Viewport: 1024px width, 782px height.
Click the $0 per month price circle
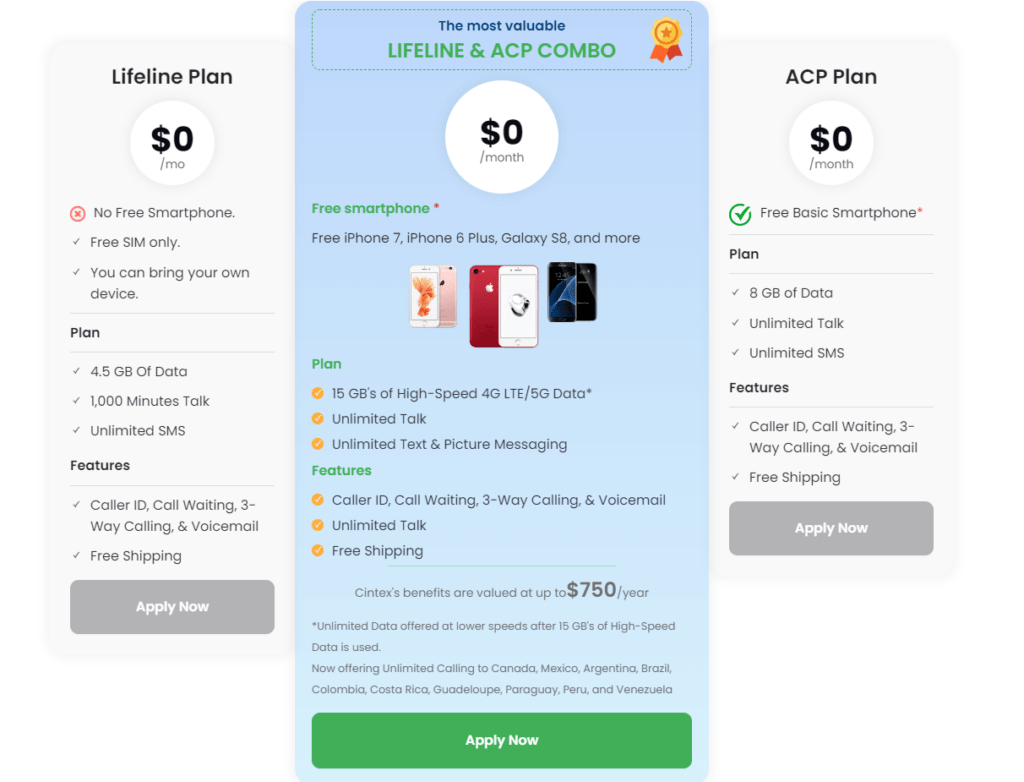501,137
